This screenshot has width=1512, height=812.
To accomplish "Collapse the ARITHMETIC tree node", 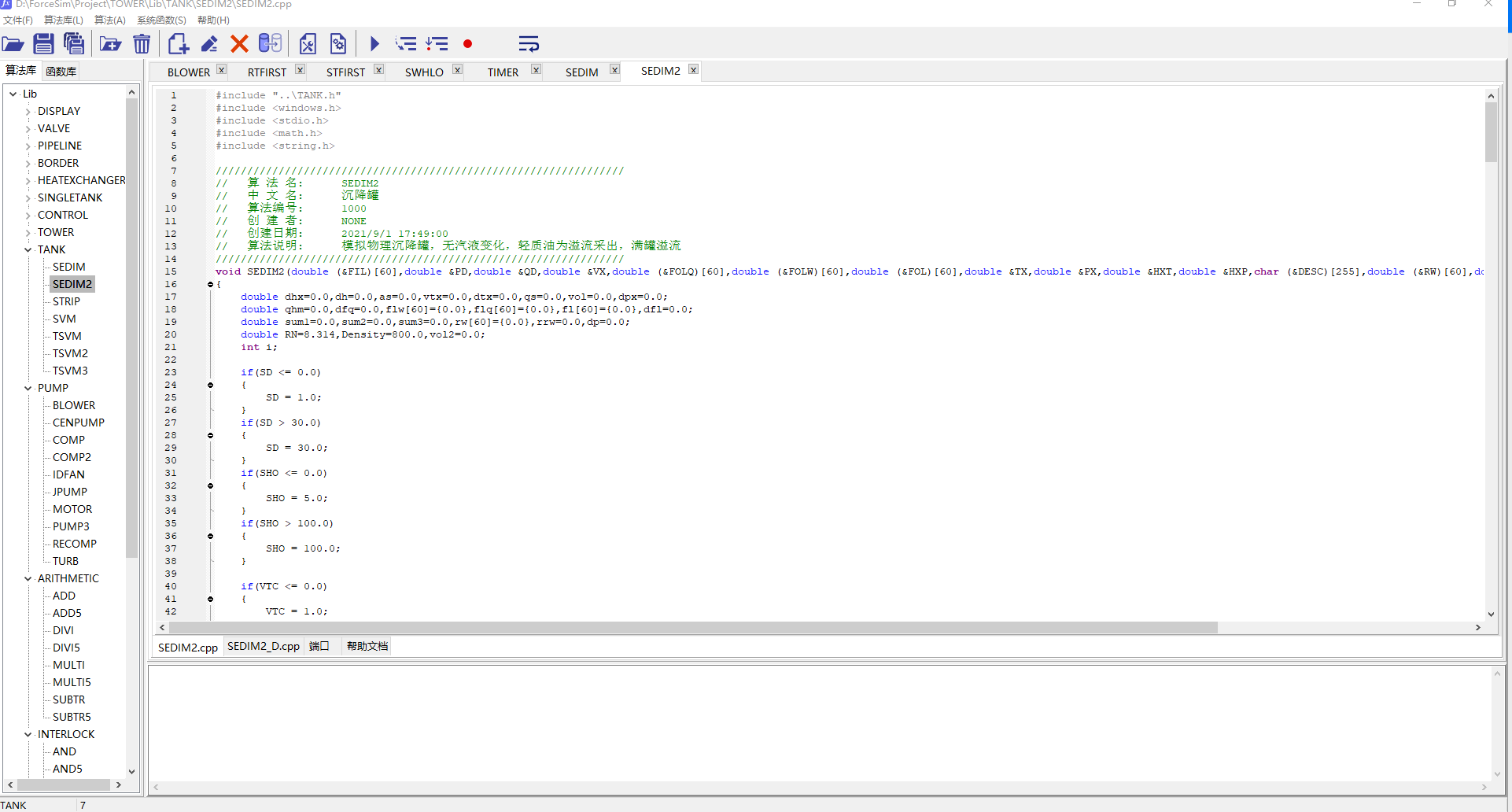I will pyautogui.click(x=28, y=579).
